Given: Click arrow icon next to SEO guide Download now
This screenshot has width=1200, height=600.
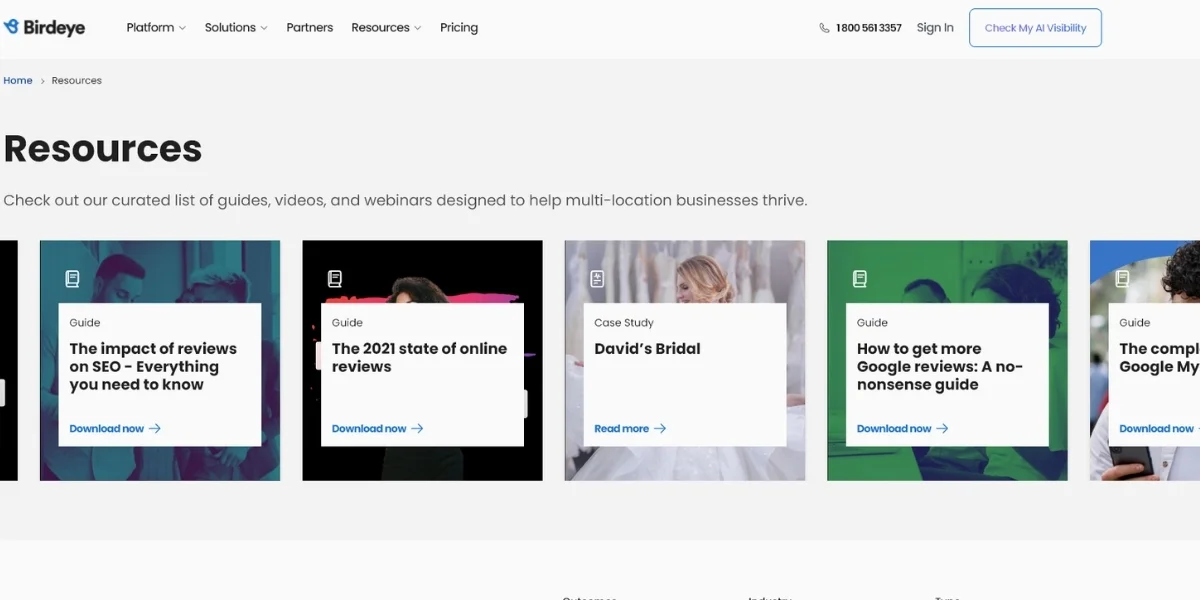Looking at the screenshot, I should coord(155,429).
